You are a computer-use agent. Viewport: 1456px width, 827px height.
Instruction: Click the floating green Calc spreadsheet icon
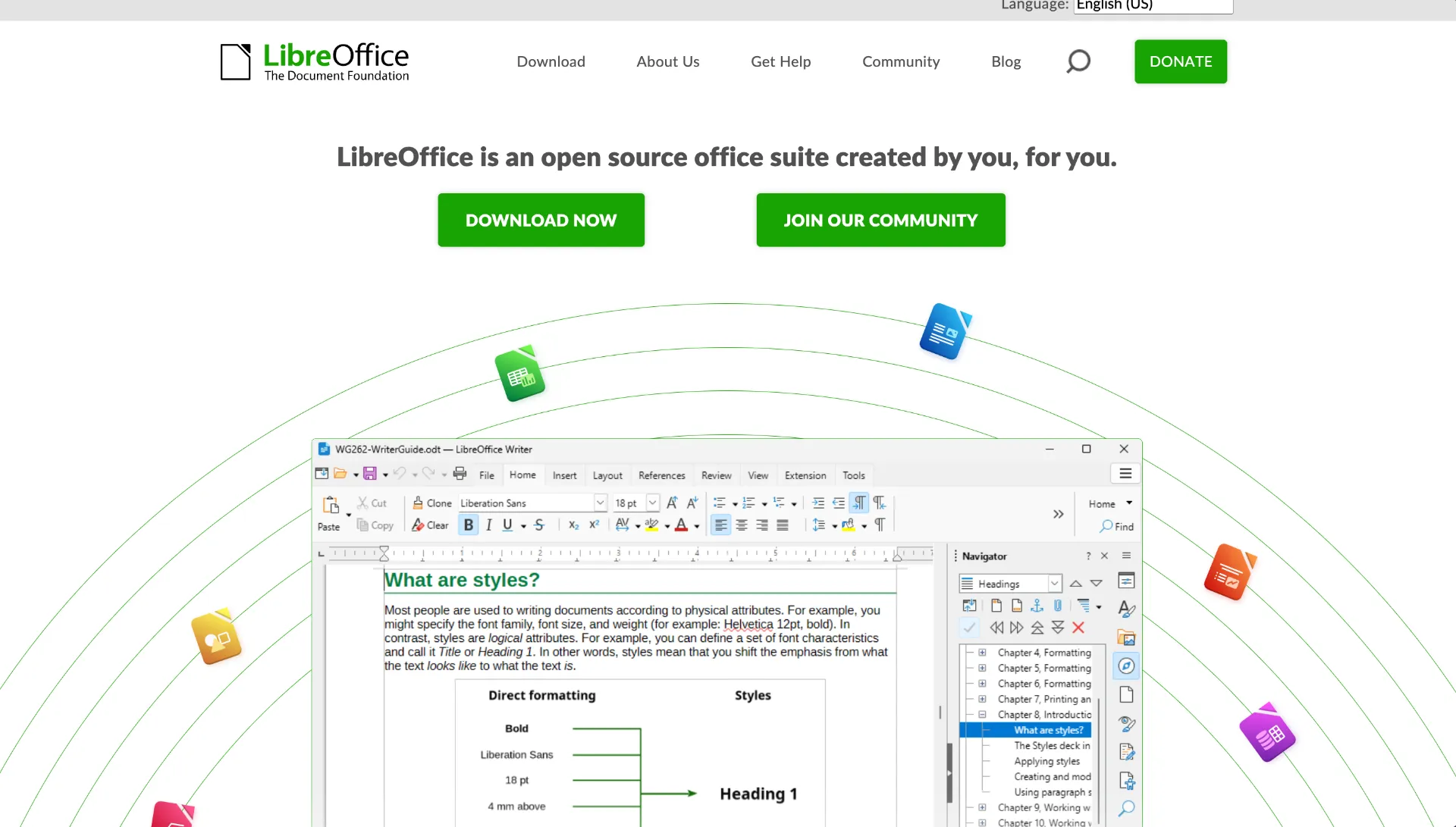point(520,374)
